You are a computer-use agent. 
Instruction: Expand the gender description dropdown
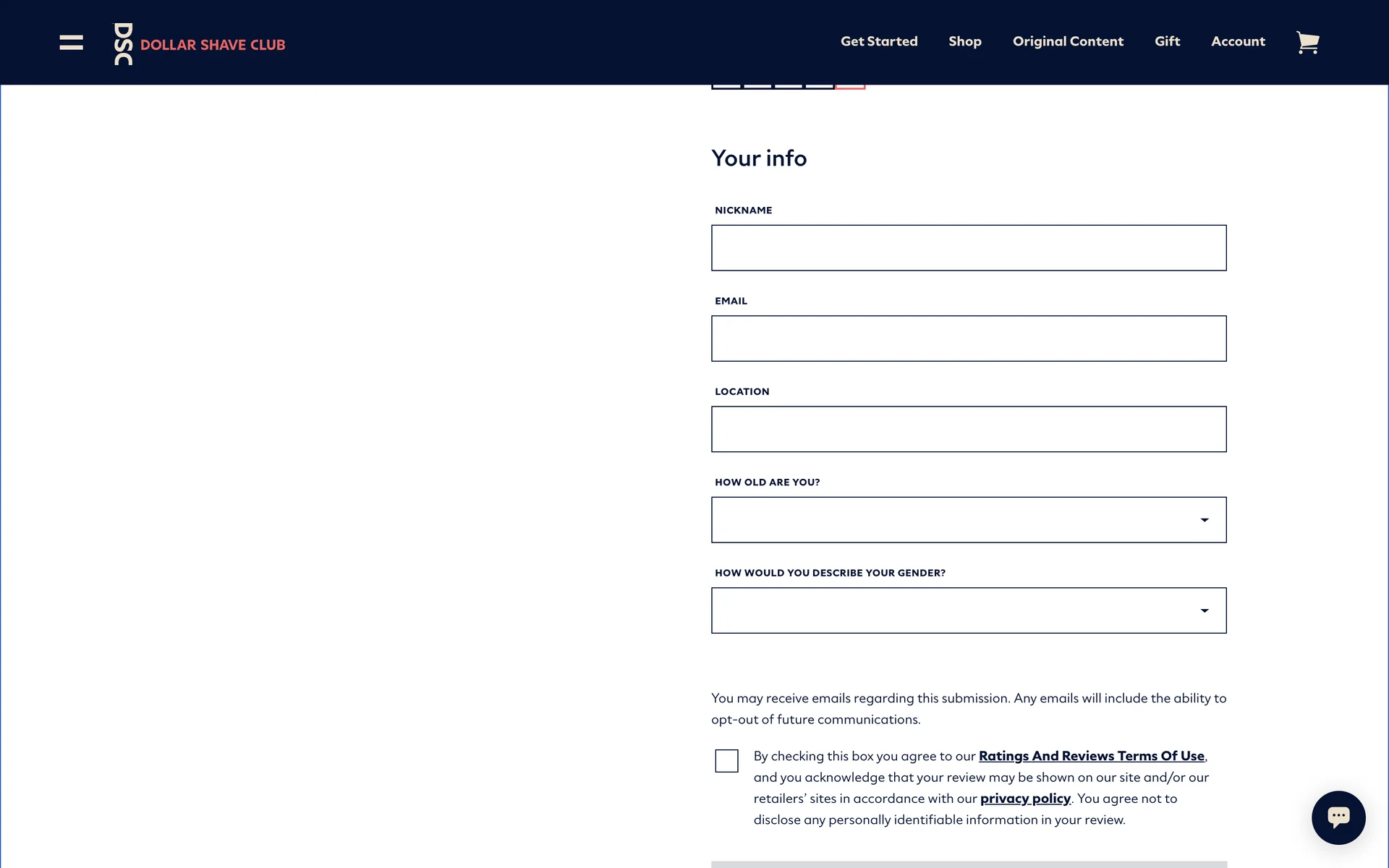click(968, 610)
